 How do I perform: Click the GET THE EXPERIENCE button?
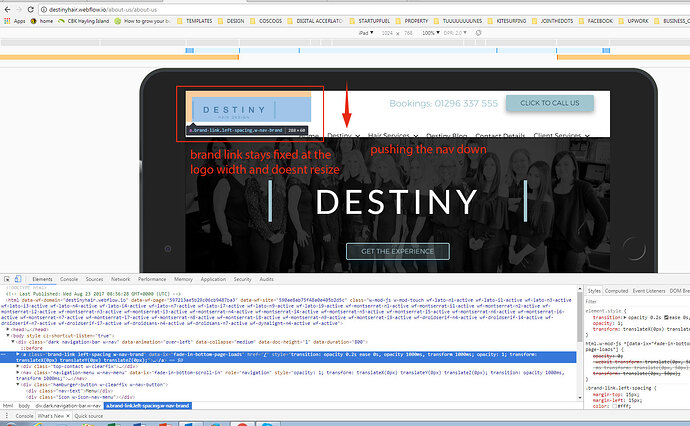coord(398,251)
